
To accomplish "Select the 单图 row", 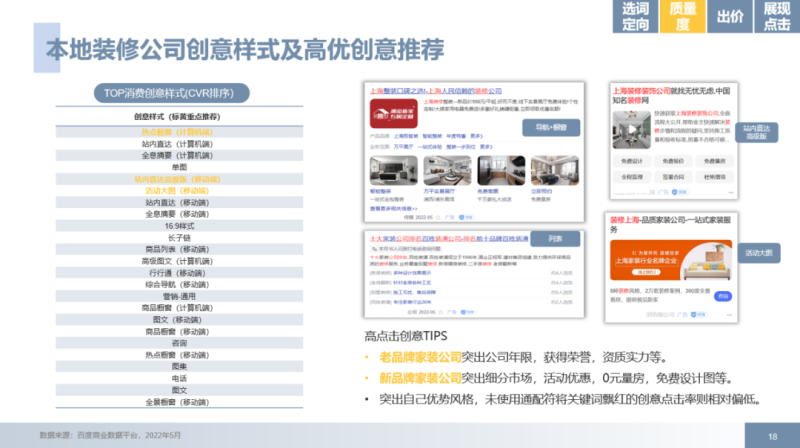I will point(179,167).
